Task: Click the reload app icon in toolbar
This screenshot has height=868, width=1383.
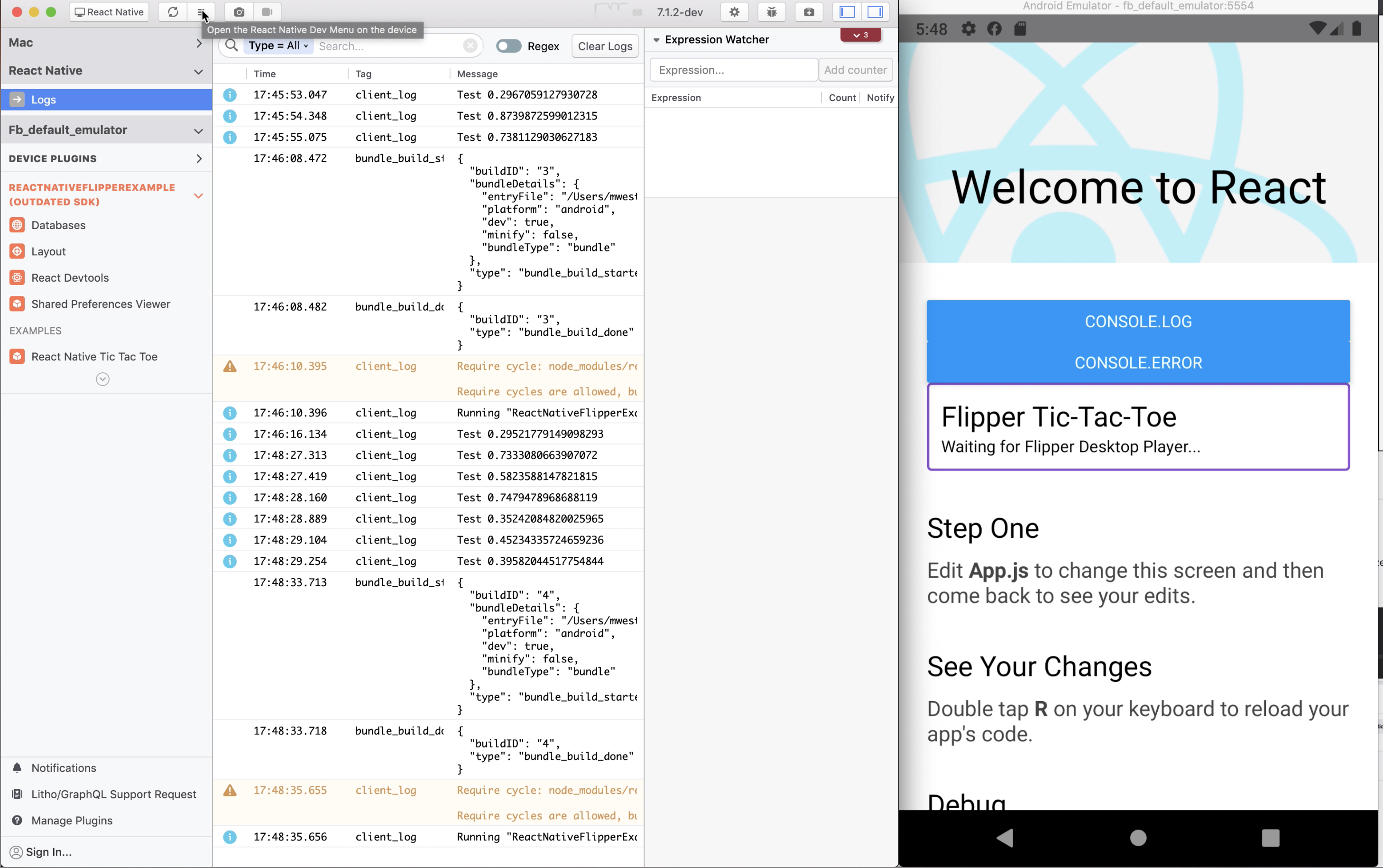Action: [x=173, y=12]
